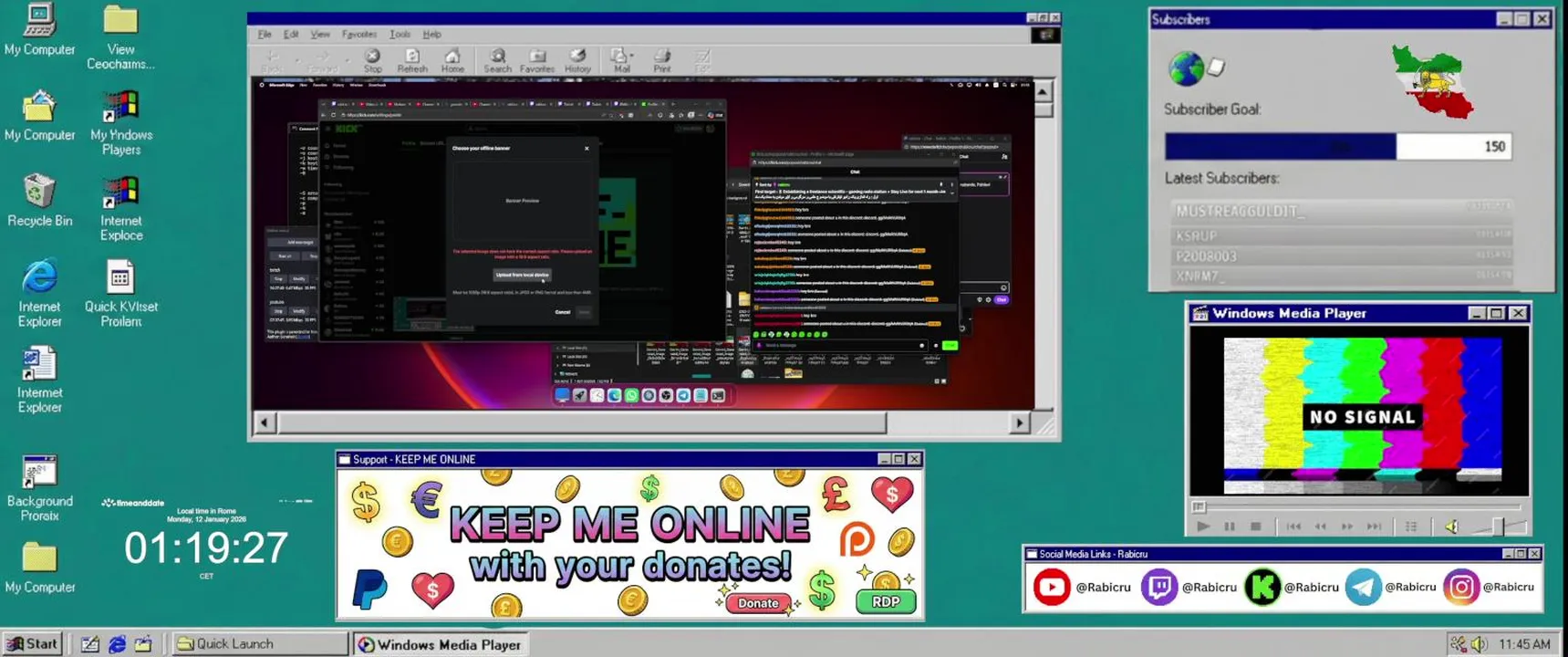Fast forward in Windows Media Player

(1346, 527)
